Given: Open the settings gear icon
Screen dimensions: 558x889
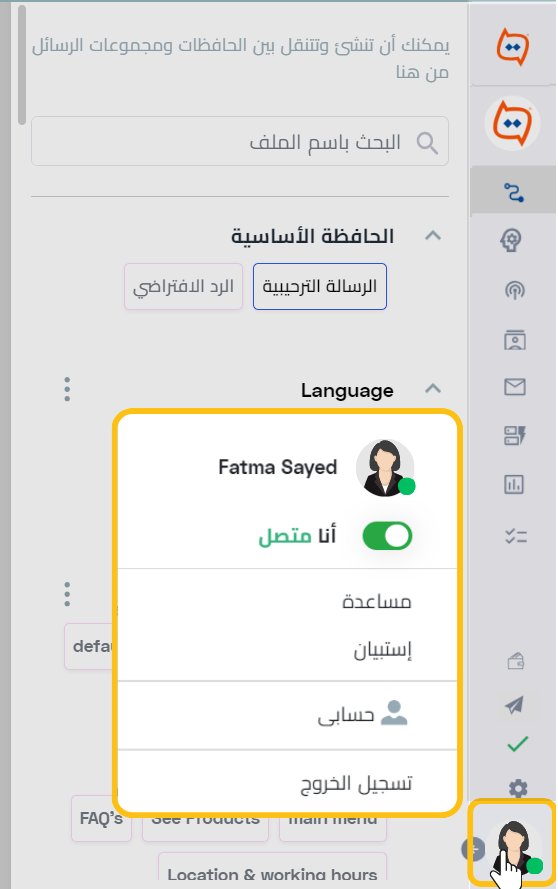Looking at the screenshot, I should [518, 788].
